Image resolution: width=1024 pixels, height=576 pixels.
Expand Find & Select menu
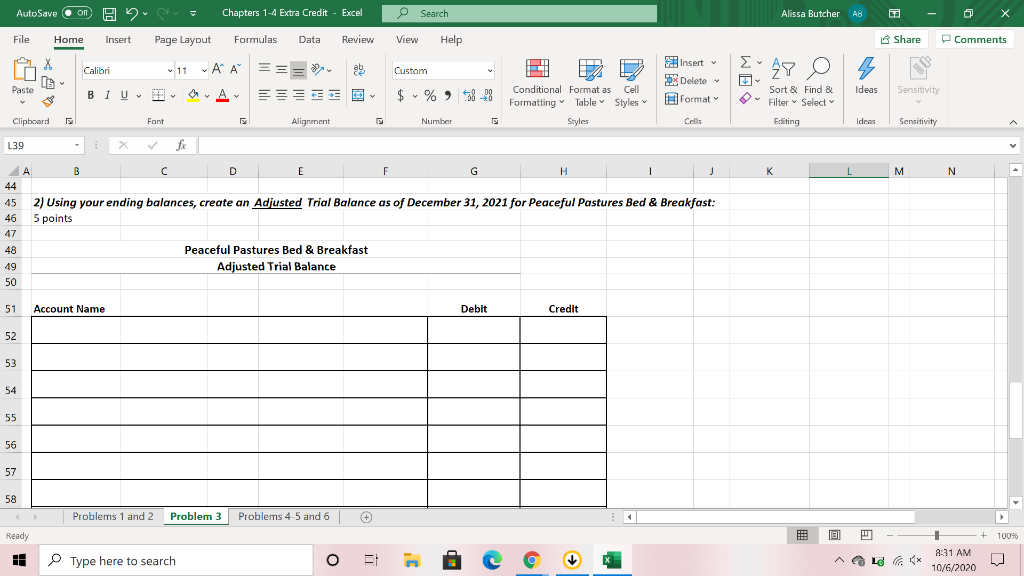(818, 83)
